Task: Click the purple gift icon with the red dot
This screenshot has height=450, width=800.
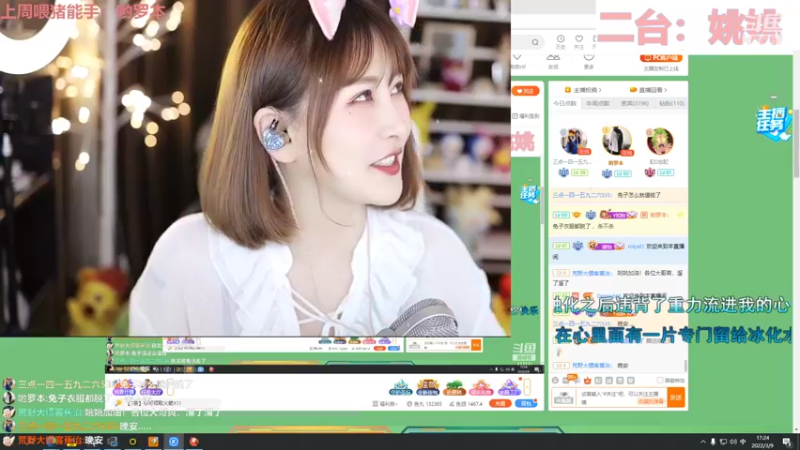Action: 509,388
